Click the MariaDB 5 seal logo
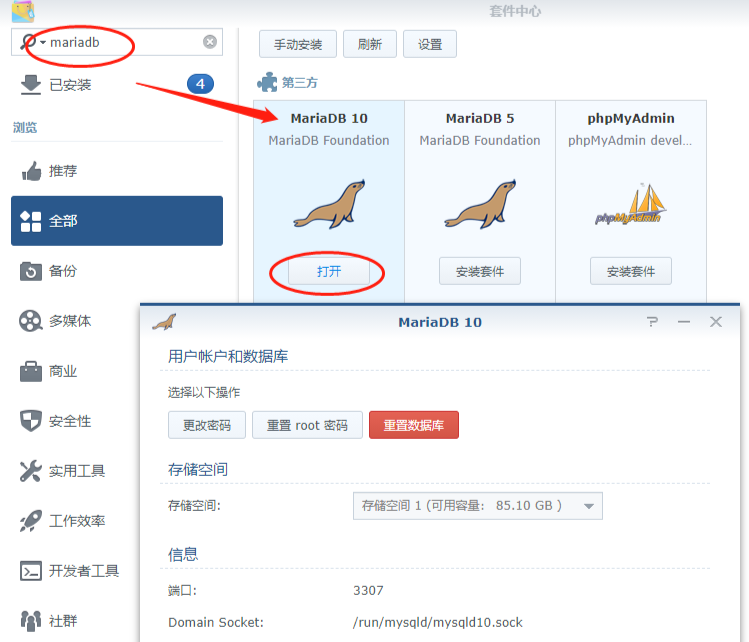Screen dimensions: 749x642 [x=480, y=204]
